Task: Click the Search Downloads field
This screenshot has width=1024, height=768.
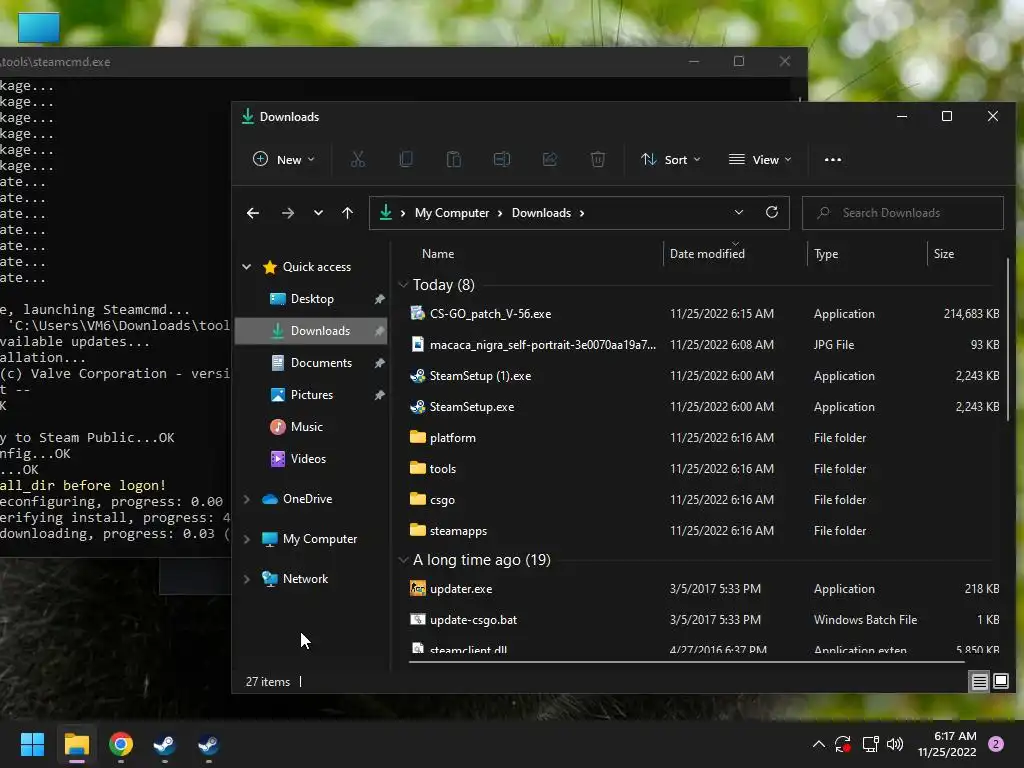Action: 903,213
